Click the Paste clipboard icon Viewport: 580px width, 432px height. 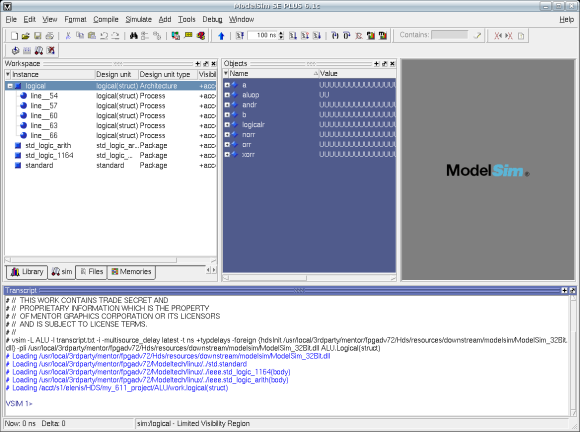[x=92, y=36]
